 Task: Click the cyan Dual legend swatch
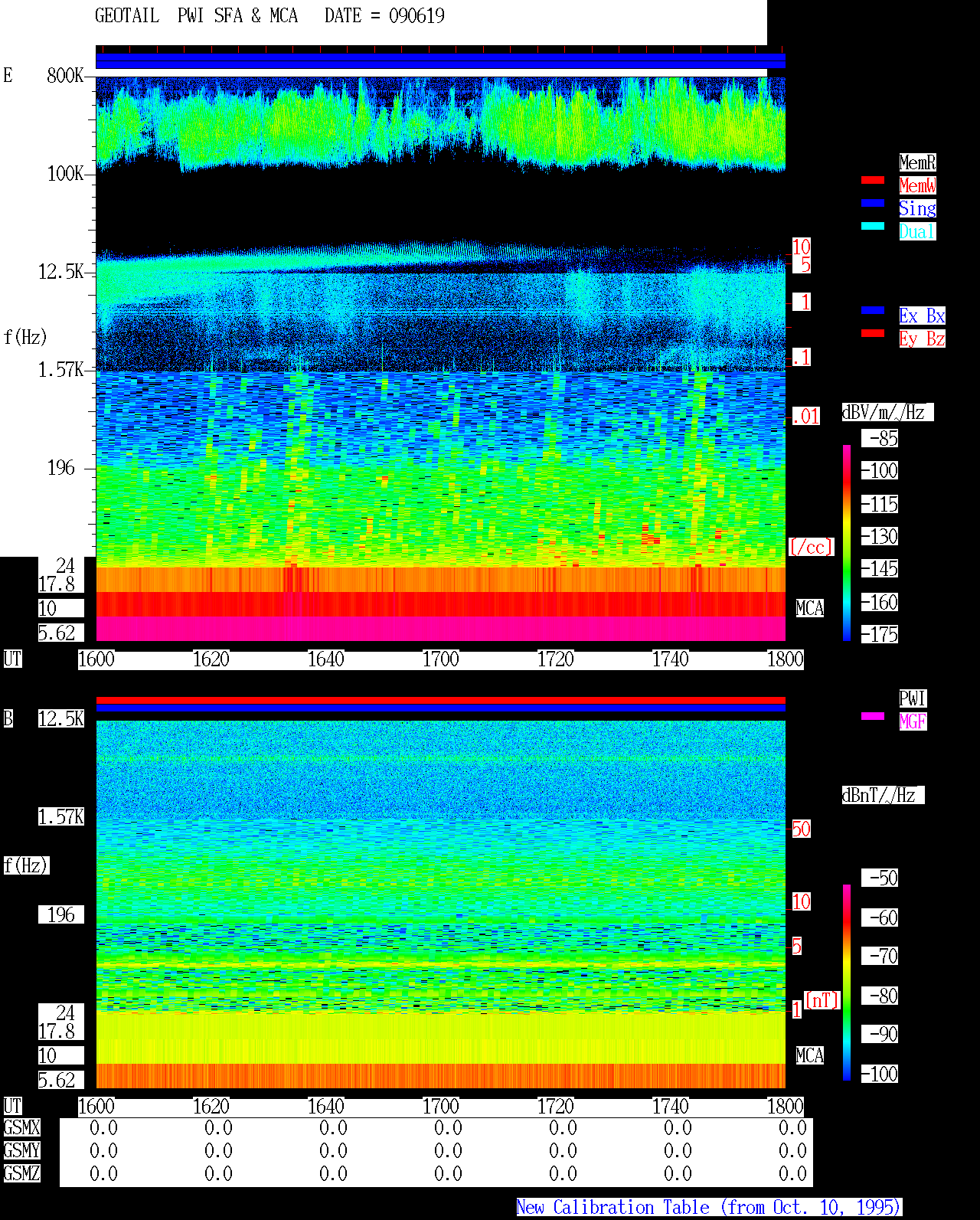coord(873,226)
